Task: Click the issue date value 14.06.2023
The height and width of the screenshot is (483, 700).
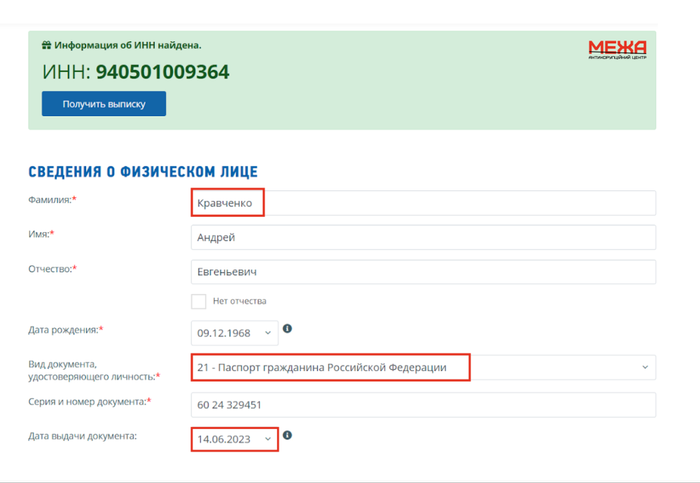Action: pos(224,439)
